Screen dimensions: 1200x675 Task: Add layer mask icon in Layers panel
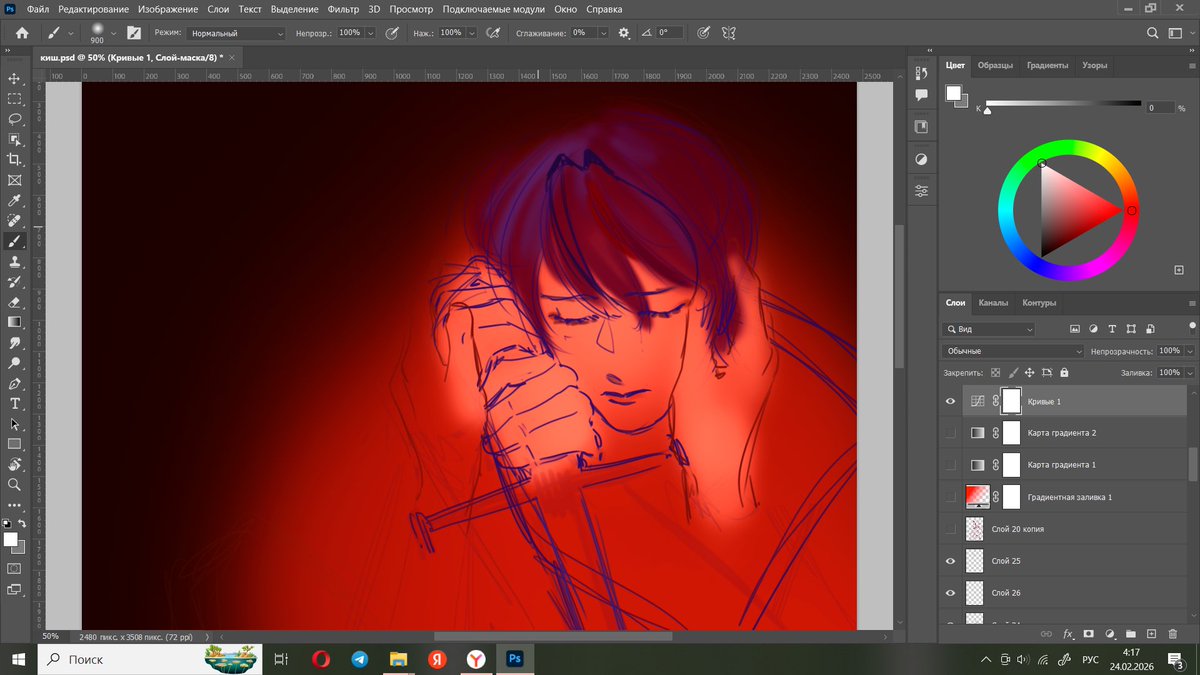pos(1089,634)
